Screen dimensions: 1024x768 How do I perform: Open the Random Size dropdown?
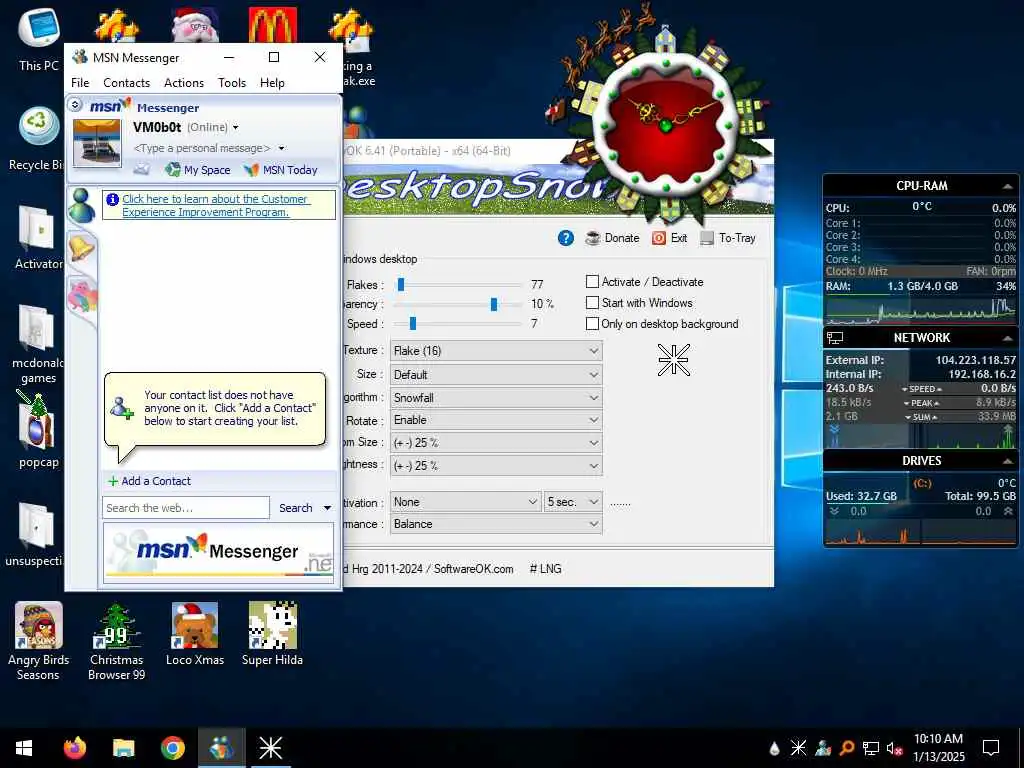(x=496, y=443)
